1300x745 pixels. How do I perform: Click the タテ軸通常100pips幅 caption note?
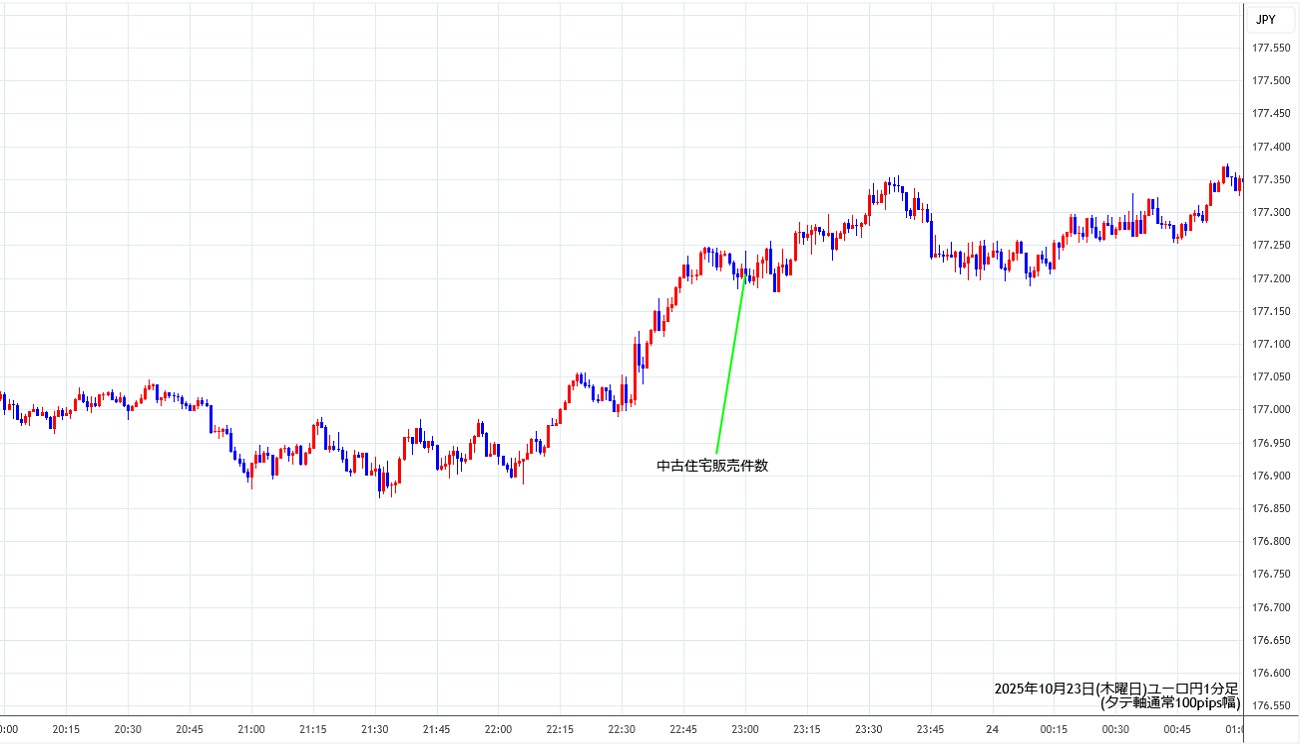pyautogui.click(x=1170, y=703)
